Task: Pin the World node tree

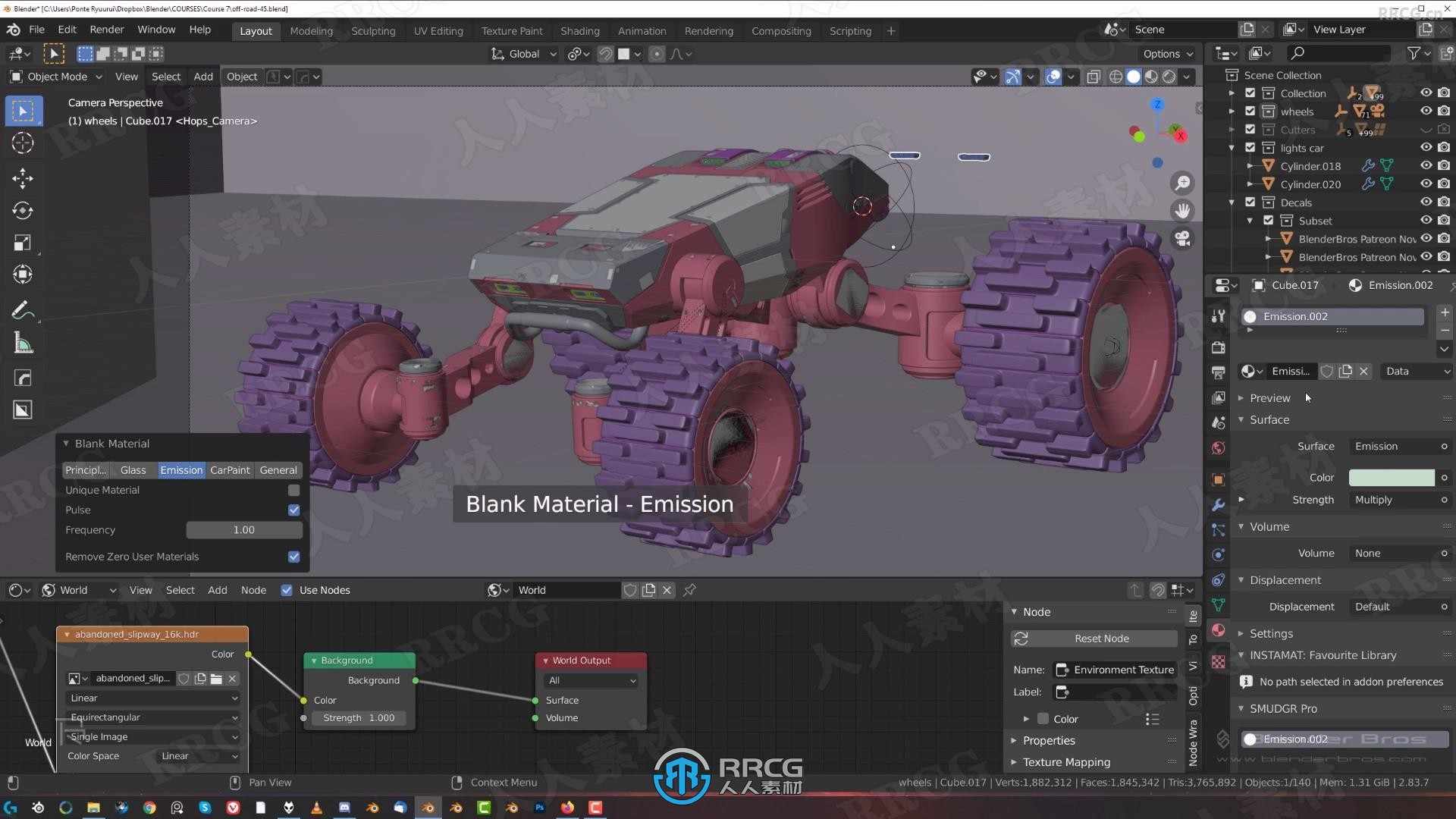Action: [x=689, y=590]
